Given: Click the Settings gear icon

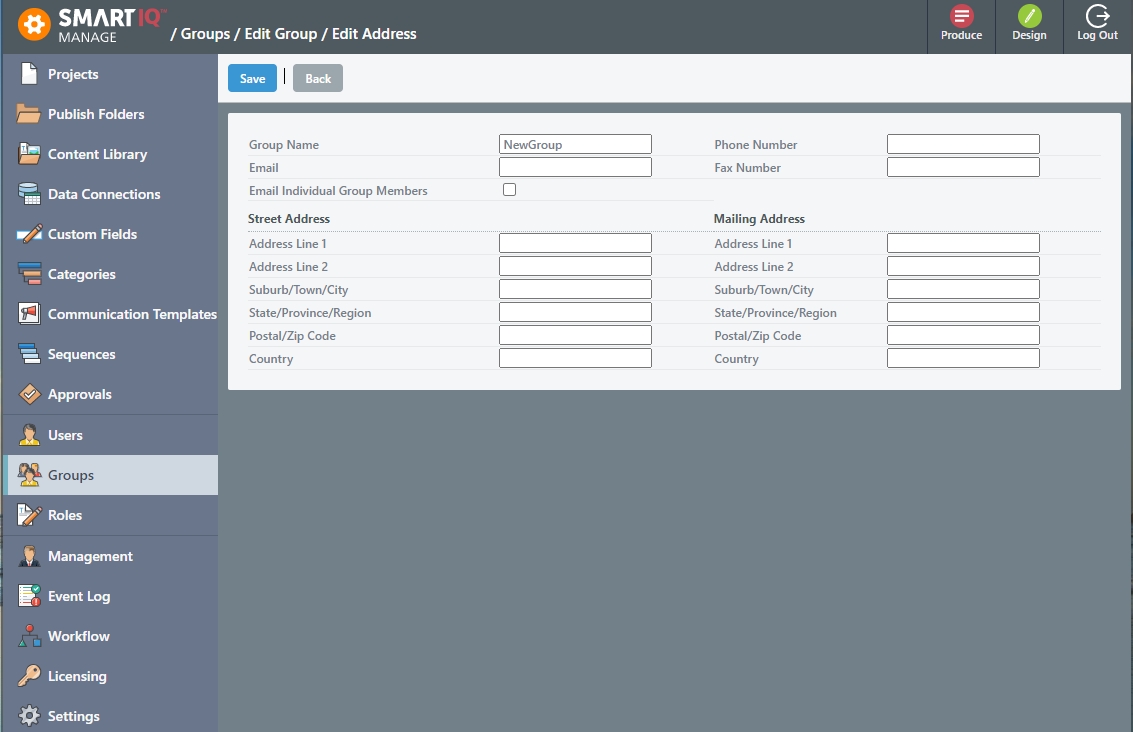Looking at the screenshot, I should tap(29, 716).
